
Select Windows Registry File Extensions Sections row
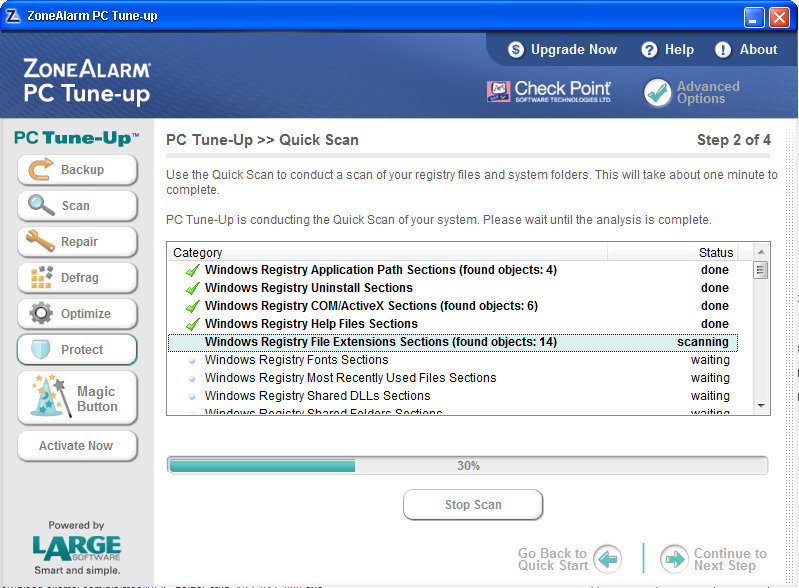click(x=452, y=342)
